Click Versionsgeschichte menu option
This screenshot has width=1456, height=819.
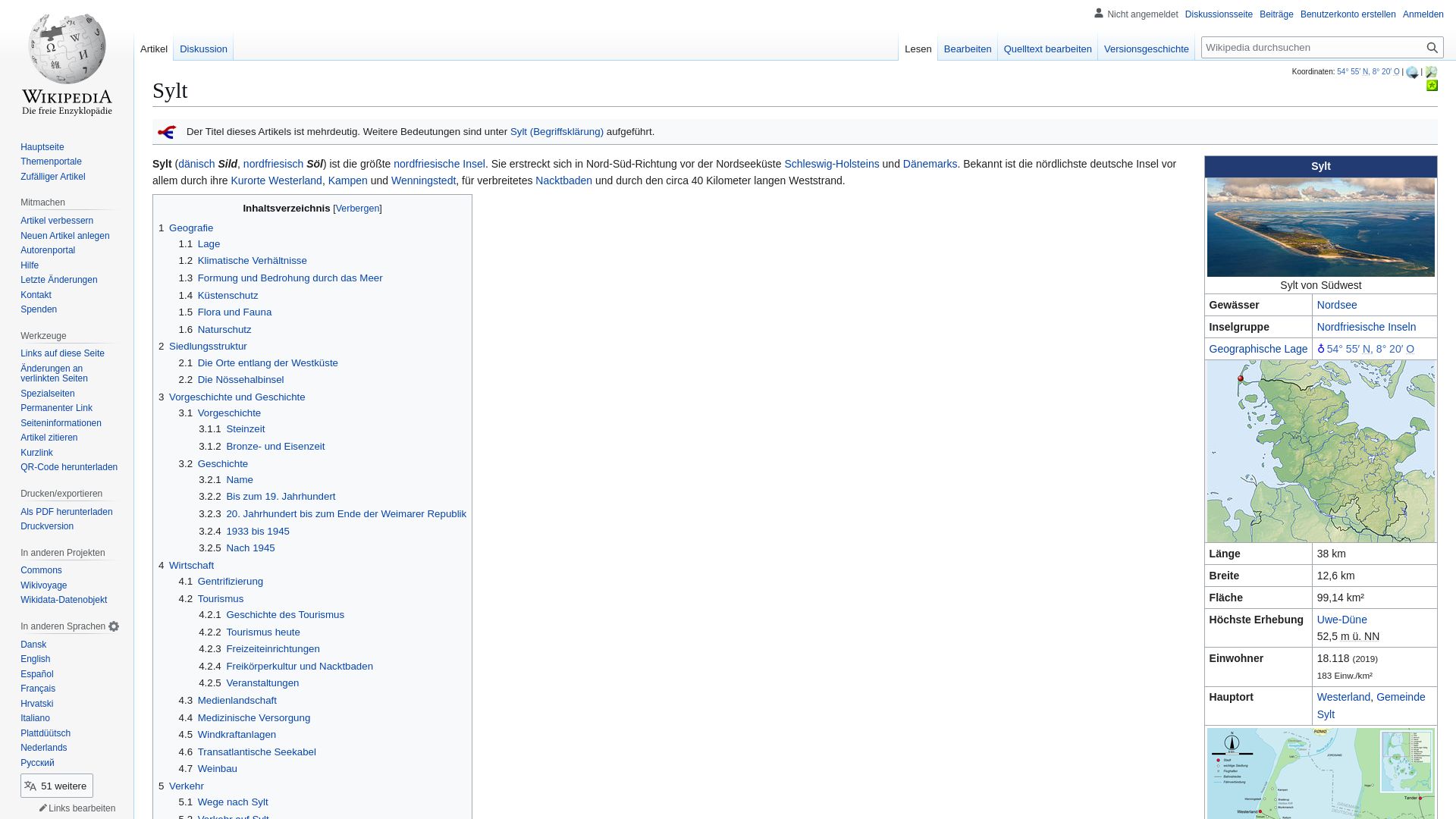point(1146,49)
